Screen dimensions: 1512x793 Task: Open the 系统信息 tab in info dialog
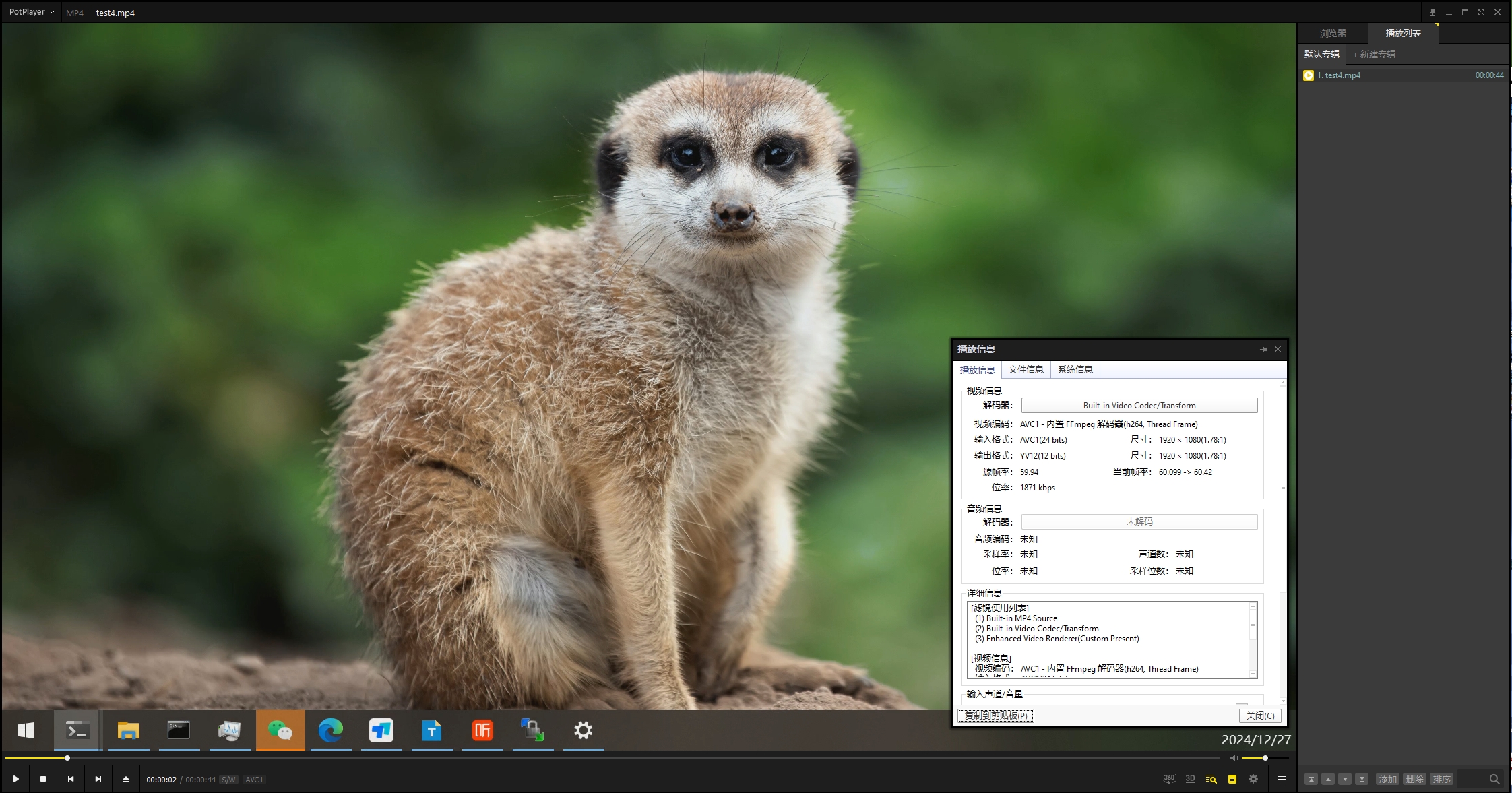point(1075,370)
